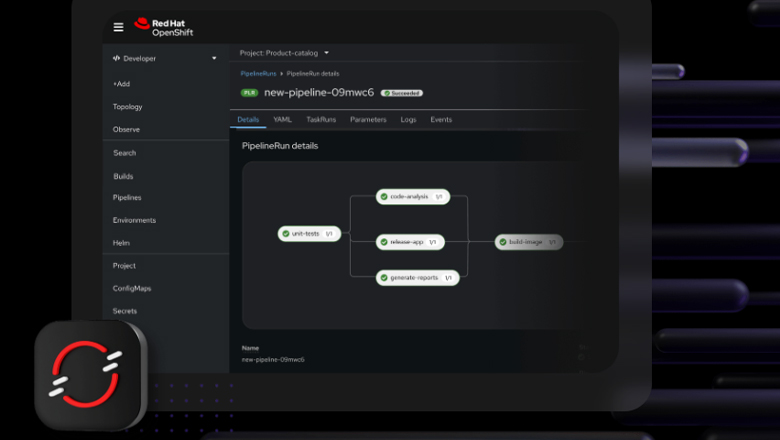Open the Project: Product-catalog dropdown

tap(284, 53)
